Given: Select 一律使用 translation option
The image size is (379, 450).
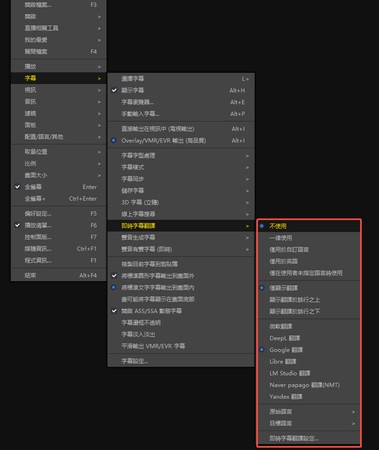Looking at the screenshot, I should pos(309,238).
